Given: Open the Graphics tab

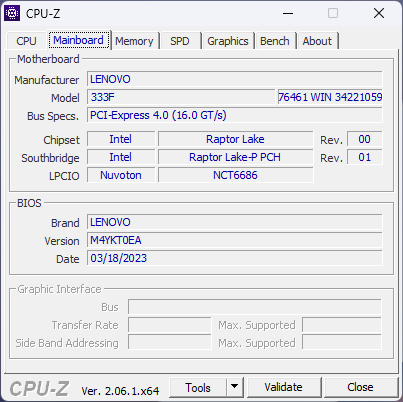Looking at the screenshot, I should 228,41.
